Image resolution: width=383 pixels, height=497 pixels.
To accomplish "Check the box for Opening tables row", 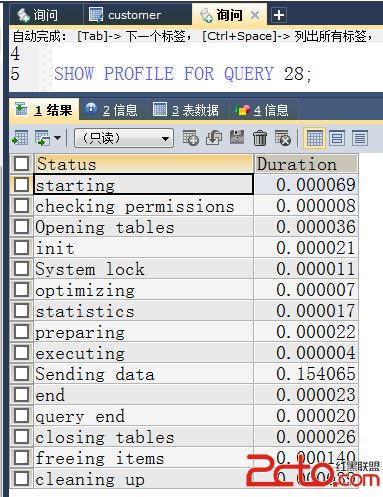I will [x=22, y=227].
